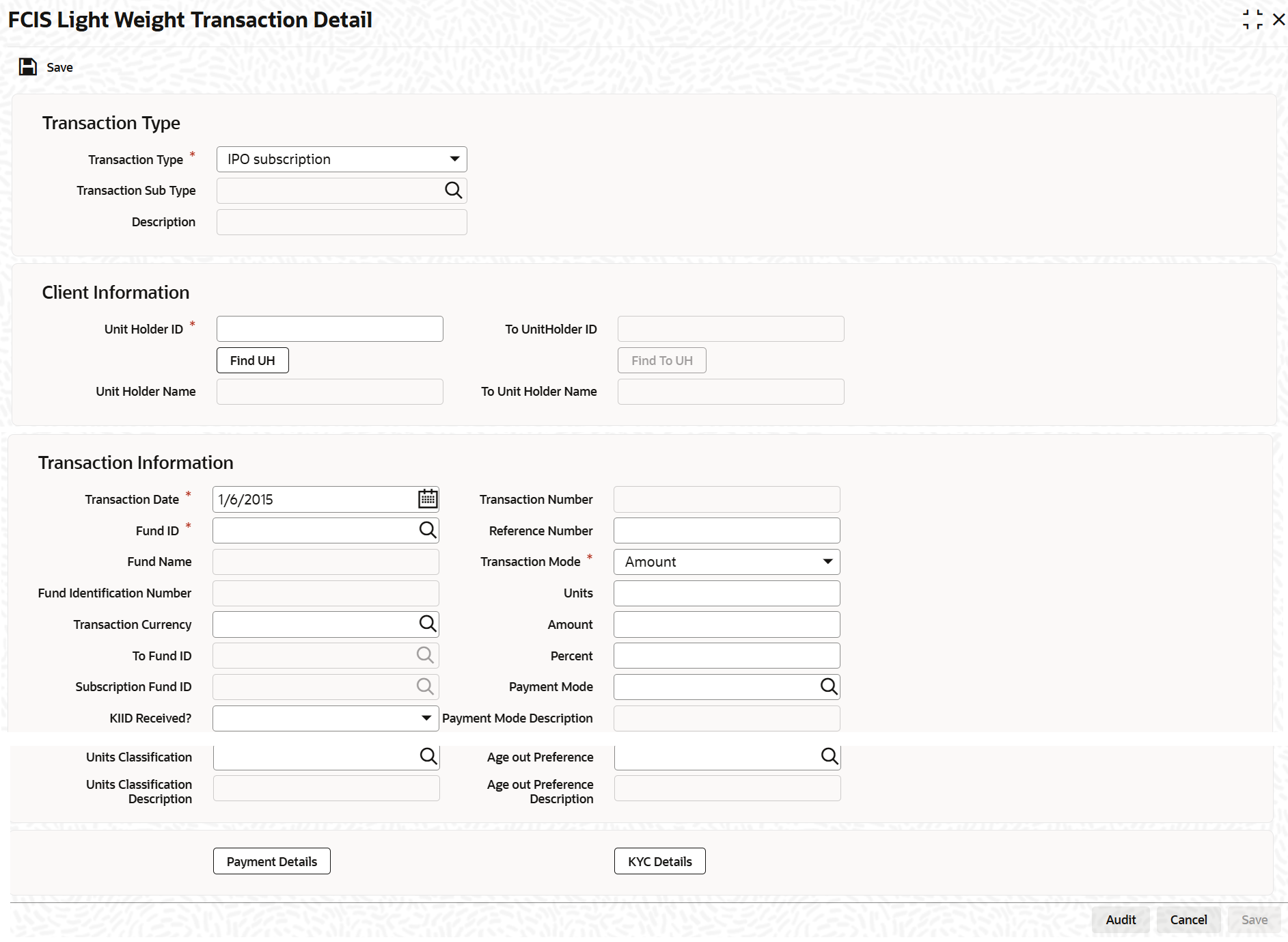Open Payment Details

click(272, 861)
